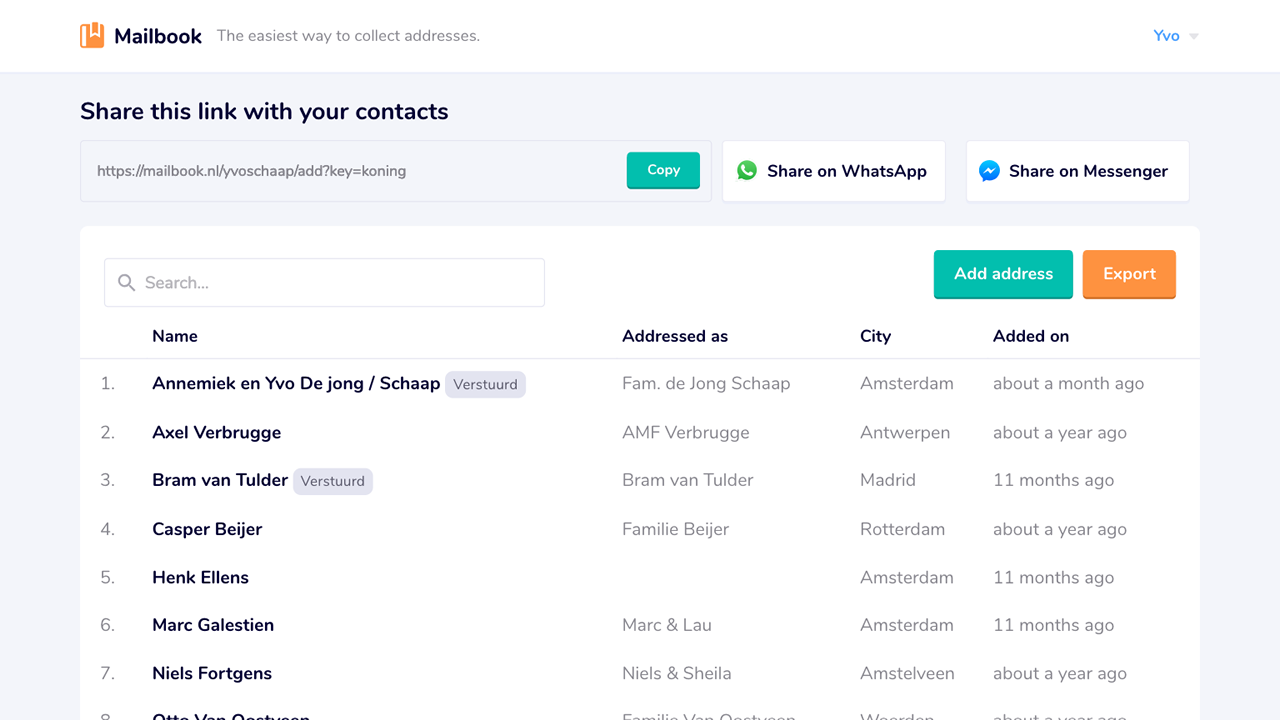1280x720 pixels.
Task: Open the contact Henk Ellens
Action: [x=200, y=577]
